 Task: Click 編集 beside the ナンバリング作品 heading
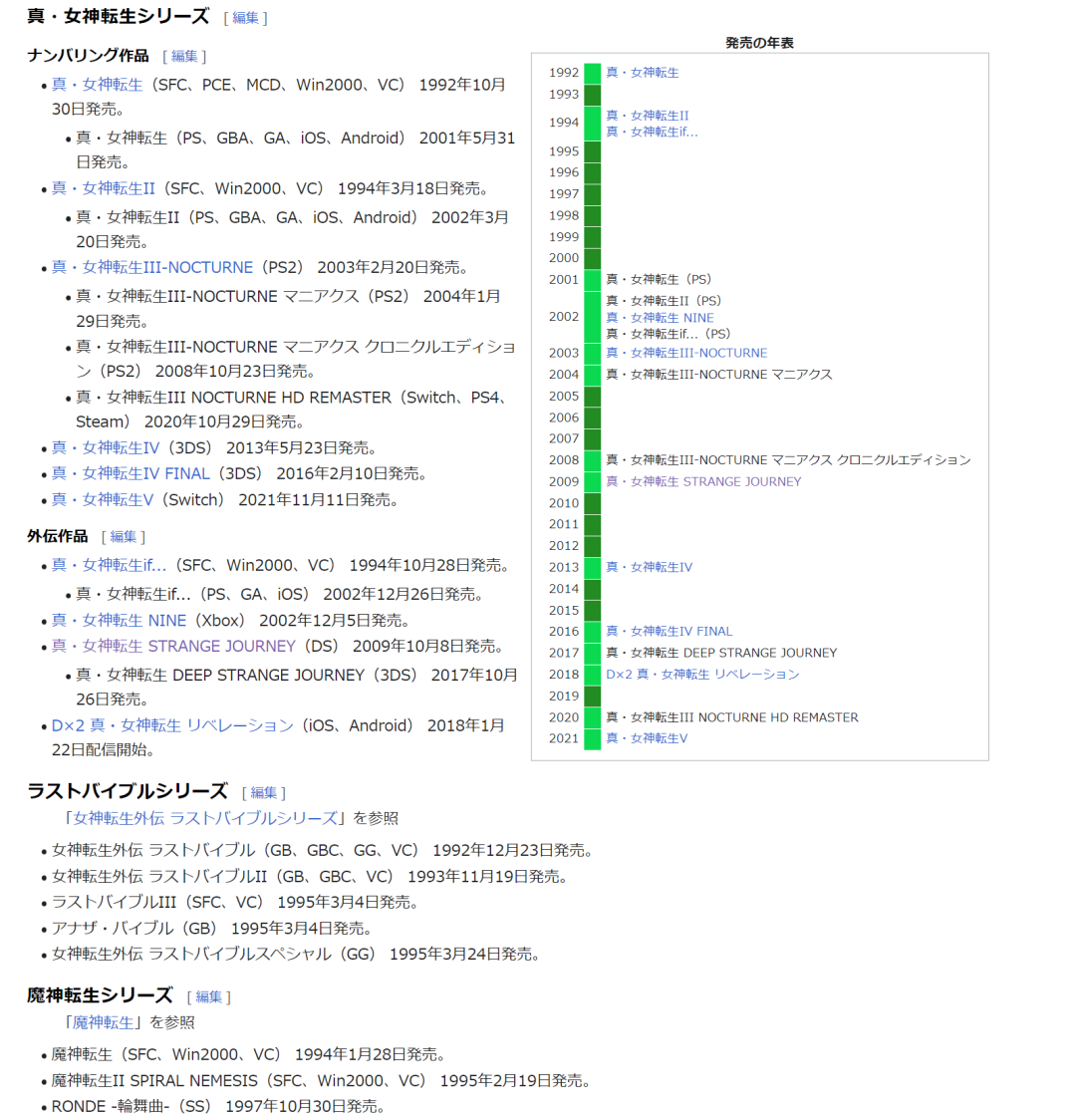point(183,56)
